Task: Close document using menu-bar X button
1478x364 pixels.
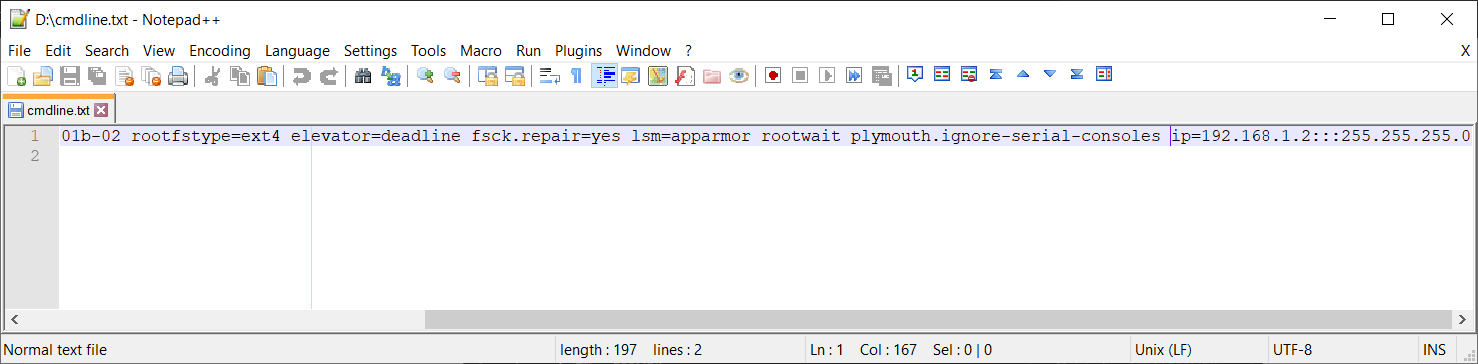Action: pos(1465,51)
